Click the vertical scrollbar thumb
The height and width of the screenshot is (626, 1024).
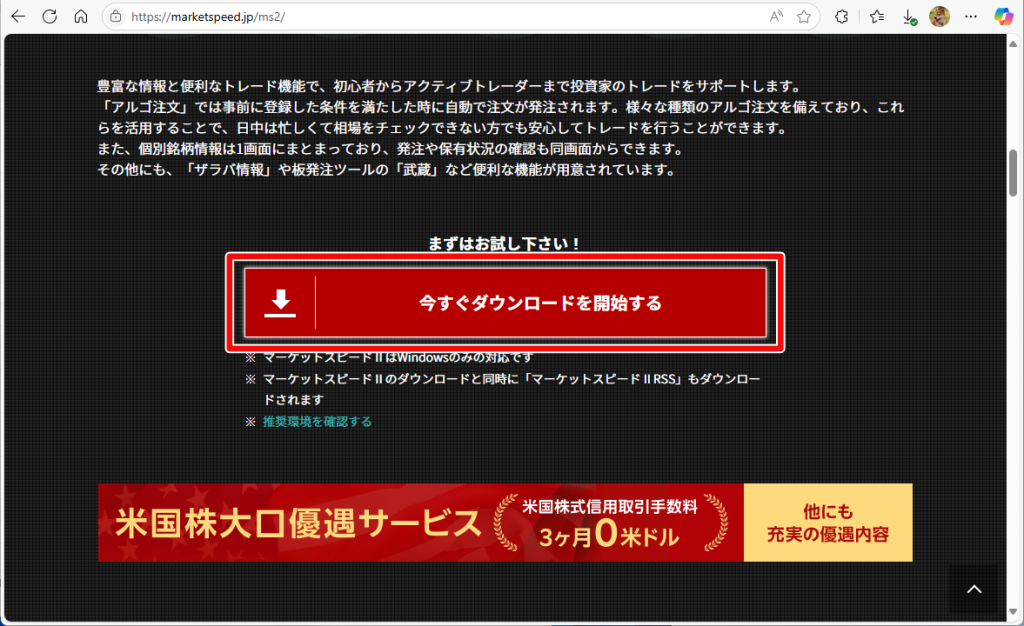pyautogui.click(x=1013, y=175)
